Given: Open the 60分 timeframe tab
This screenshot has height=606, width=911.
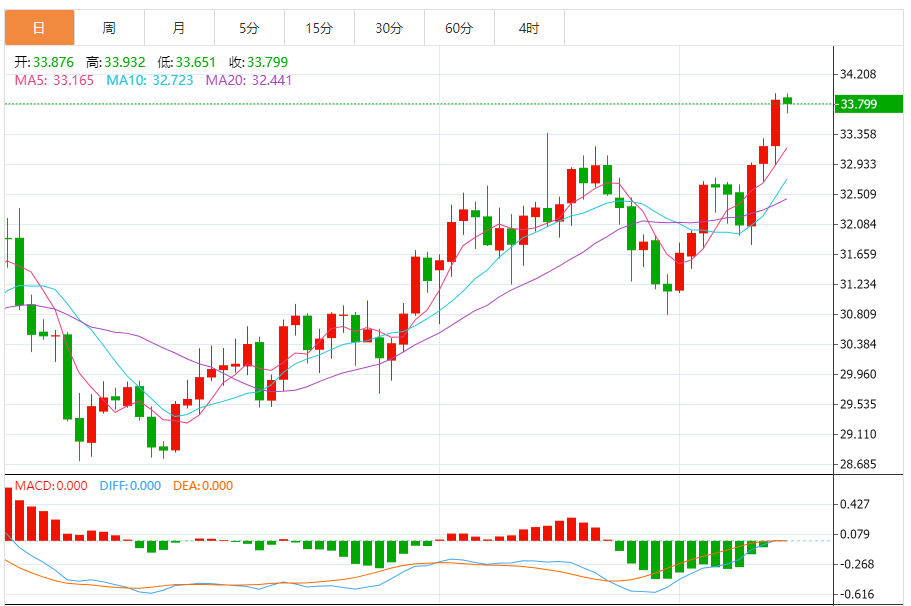Looking at the screenshot, I should tap(459, 27).
